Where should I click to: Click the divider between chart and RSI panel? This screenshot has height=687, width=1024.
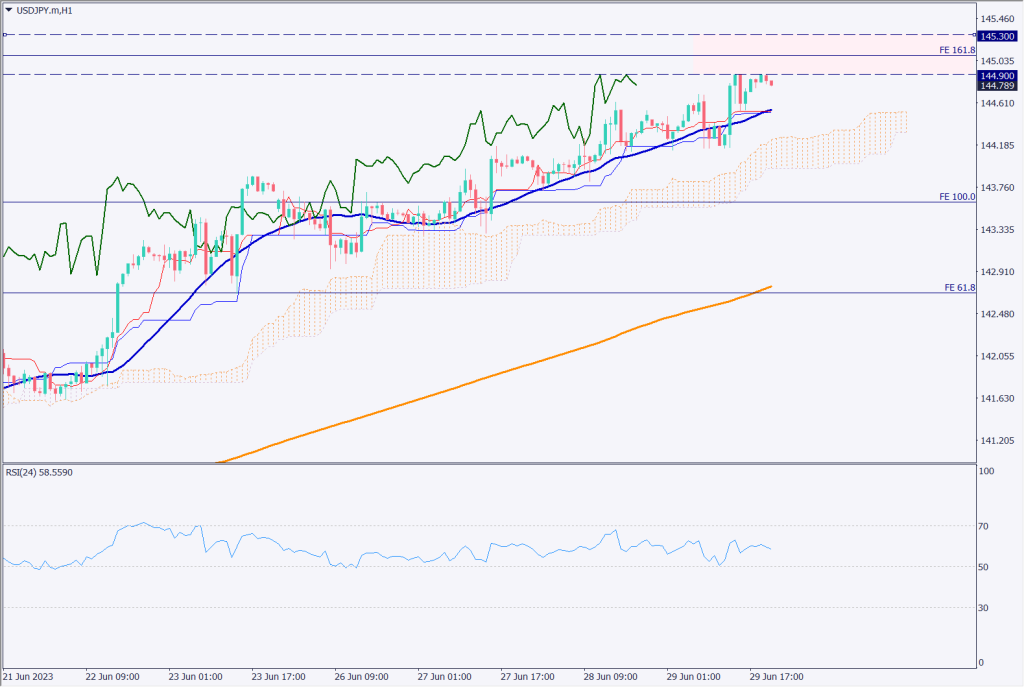(488, 463)
